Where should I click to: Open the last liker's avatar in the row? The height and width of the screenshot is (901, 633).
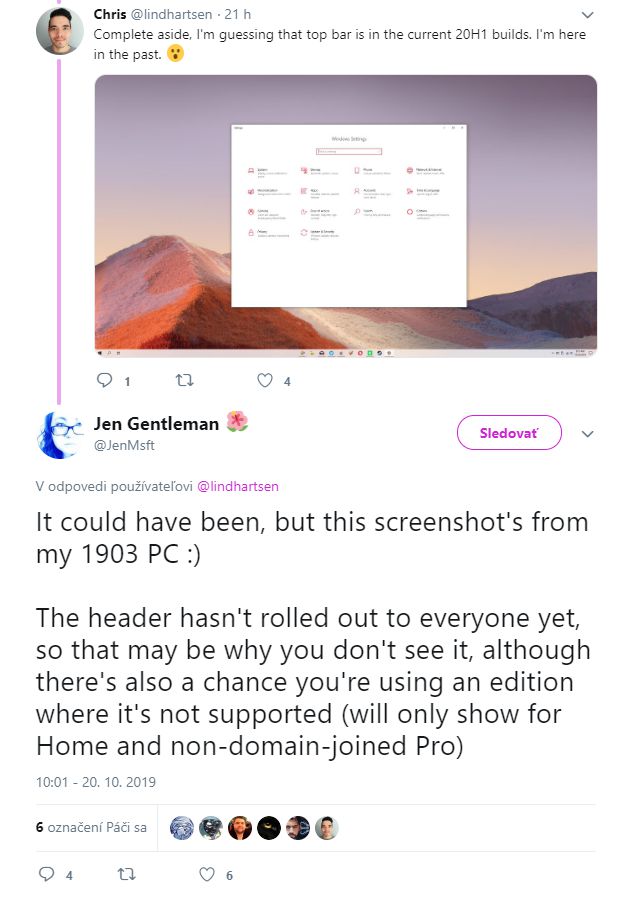326,828
